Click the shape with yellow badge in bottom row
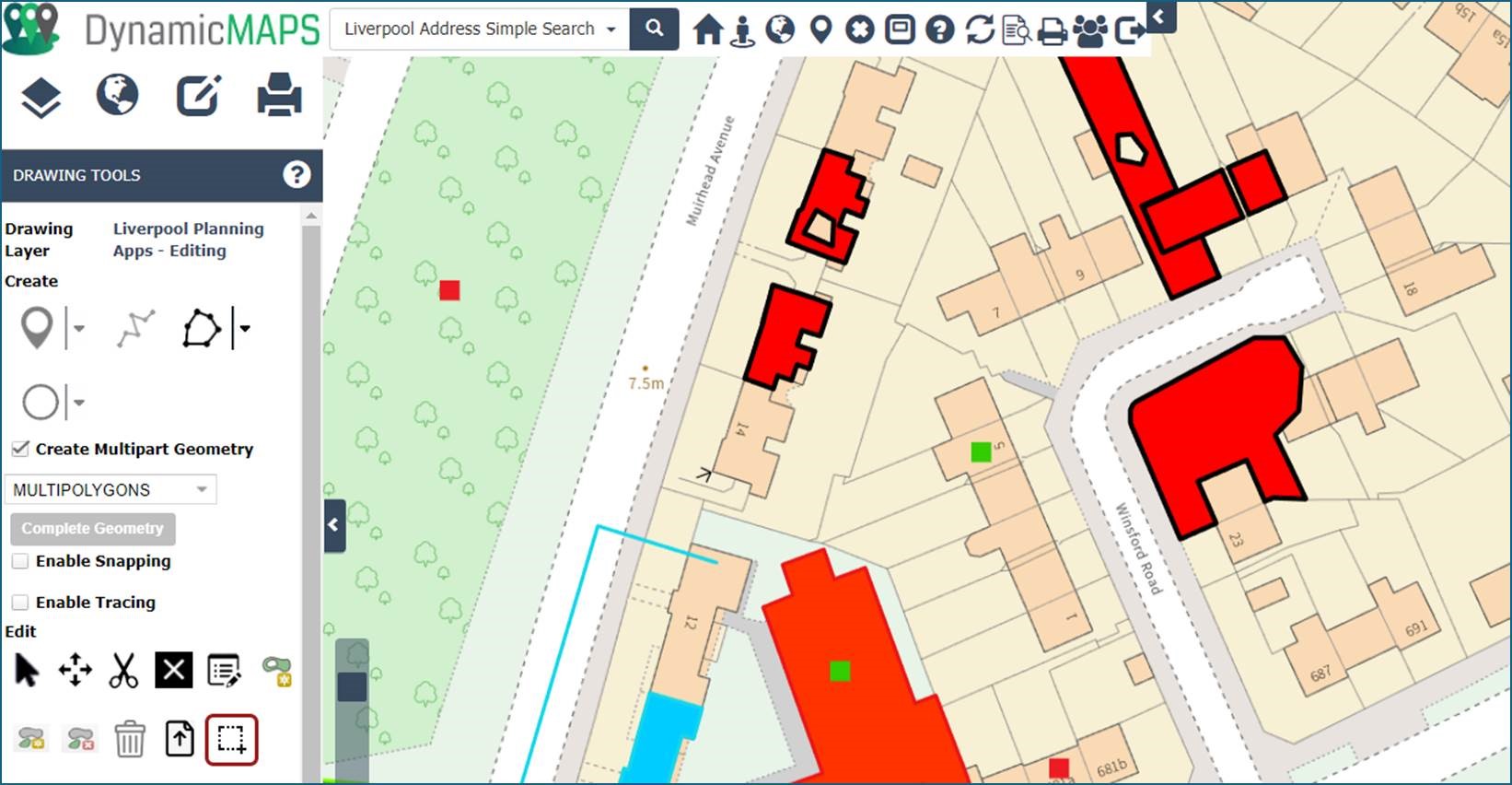 point(31,739)
